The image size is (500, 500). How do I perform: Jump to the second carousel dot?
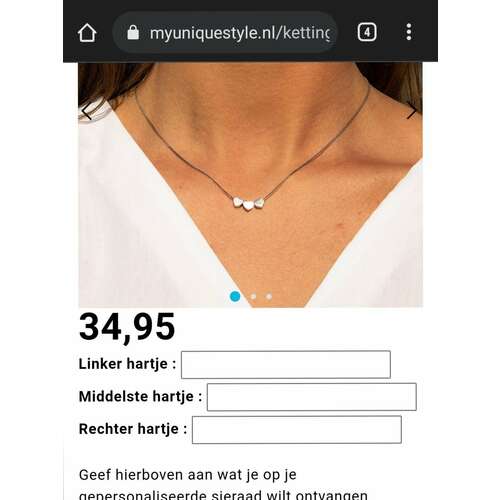253,296
